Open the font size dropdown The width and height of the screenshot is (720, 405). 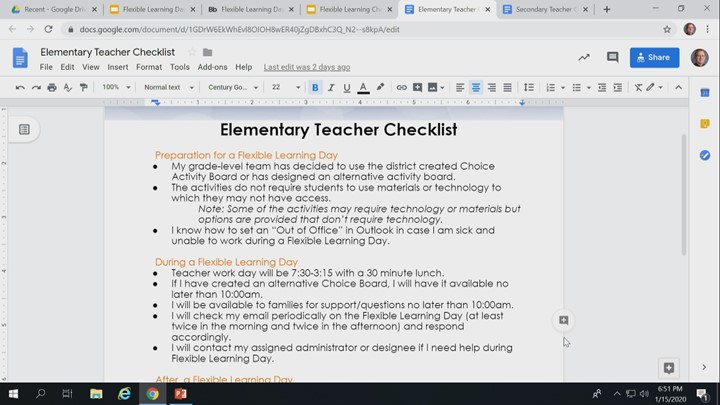coord(285,87)
